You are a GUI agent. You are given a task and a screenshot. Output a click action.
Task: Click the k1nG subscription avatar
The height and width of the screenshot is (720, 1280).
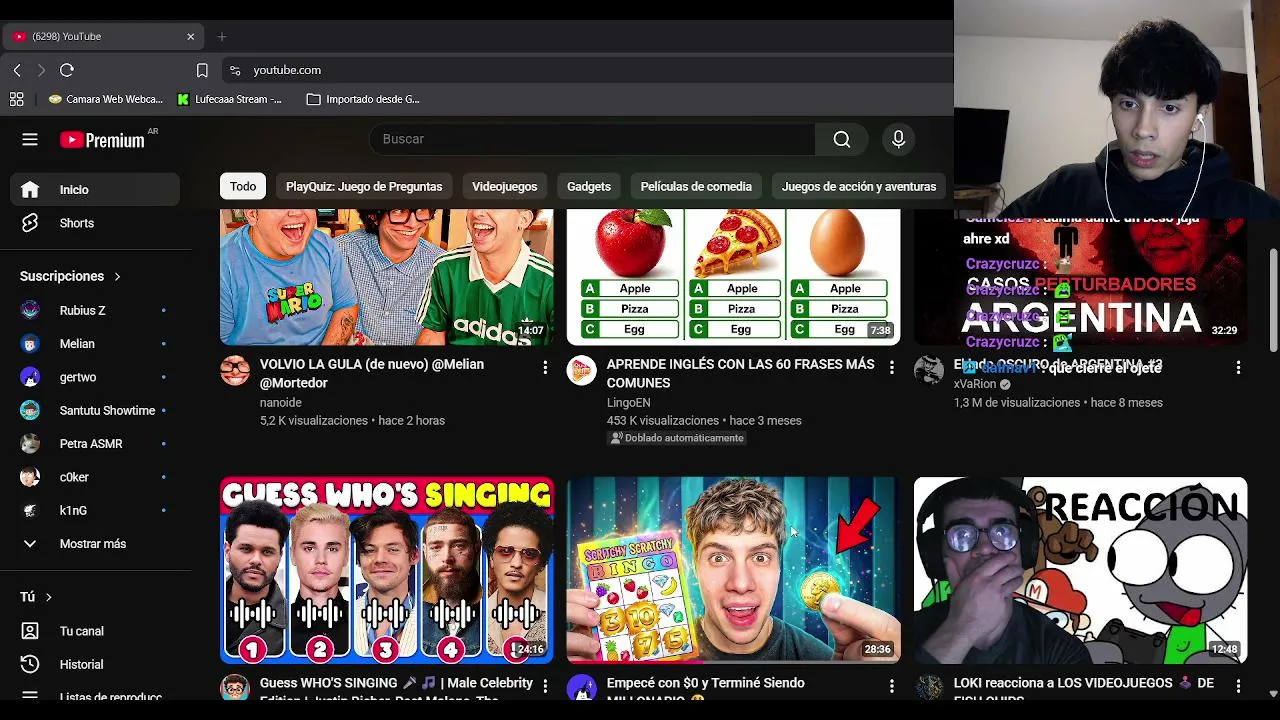(30, 510)
